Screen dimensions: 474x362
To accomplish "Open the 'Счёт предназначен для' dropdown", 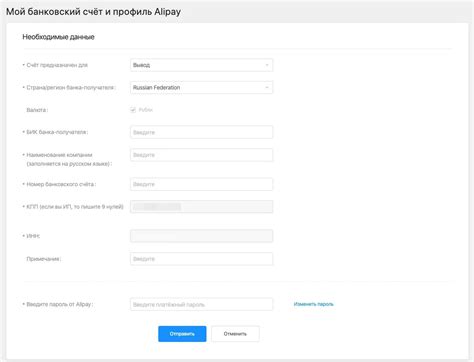I will pyautogui.click(x=201, y=65).
